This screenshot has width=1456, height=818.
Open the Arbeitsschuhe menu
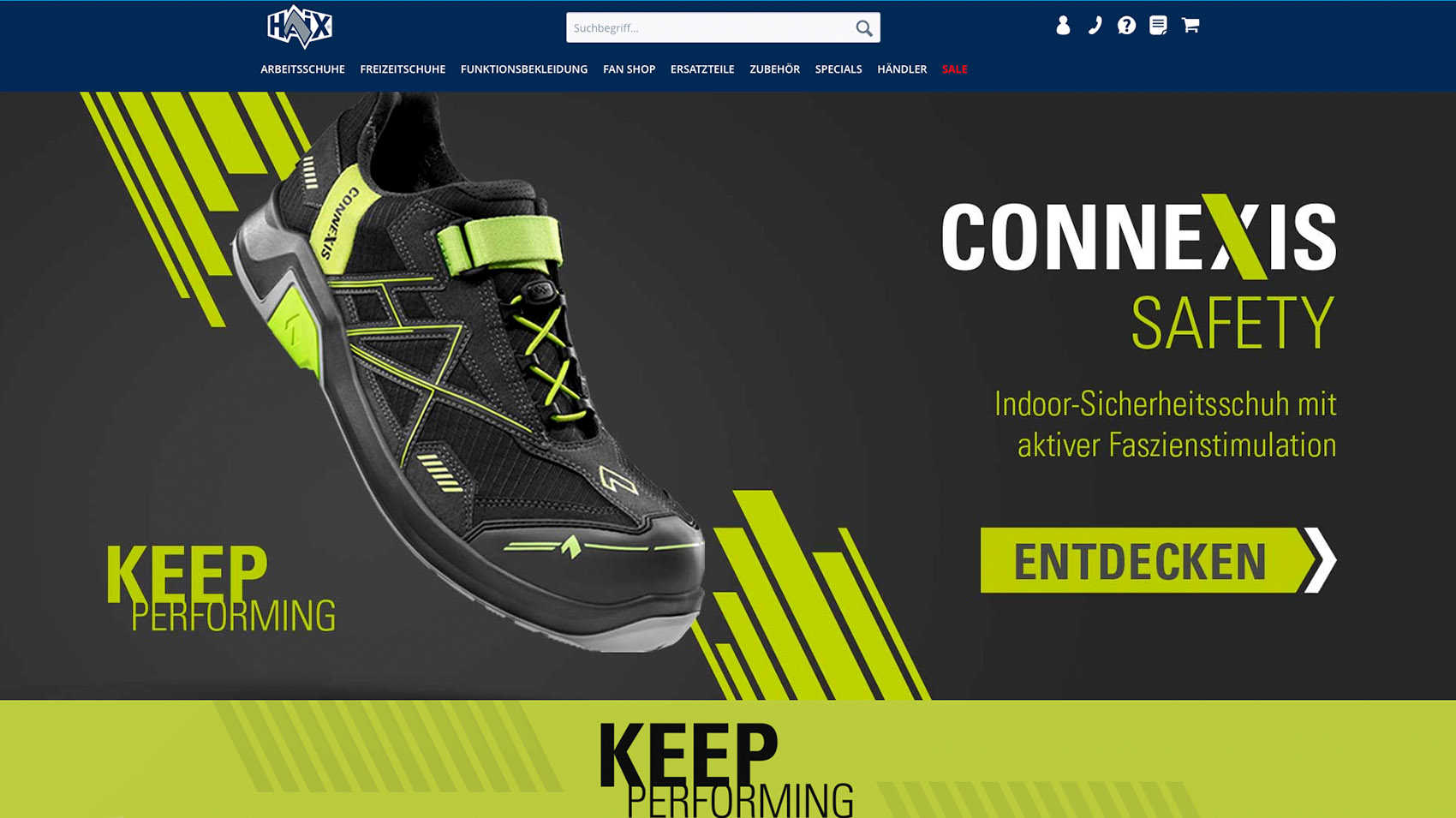[x=302, y=69]
